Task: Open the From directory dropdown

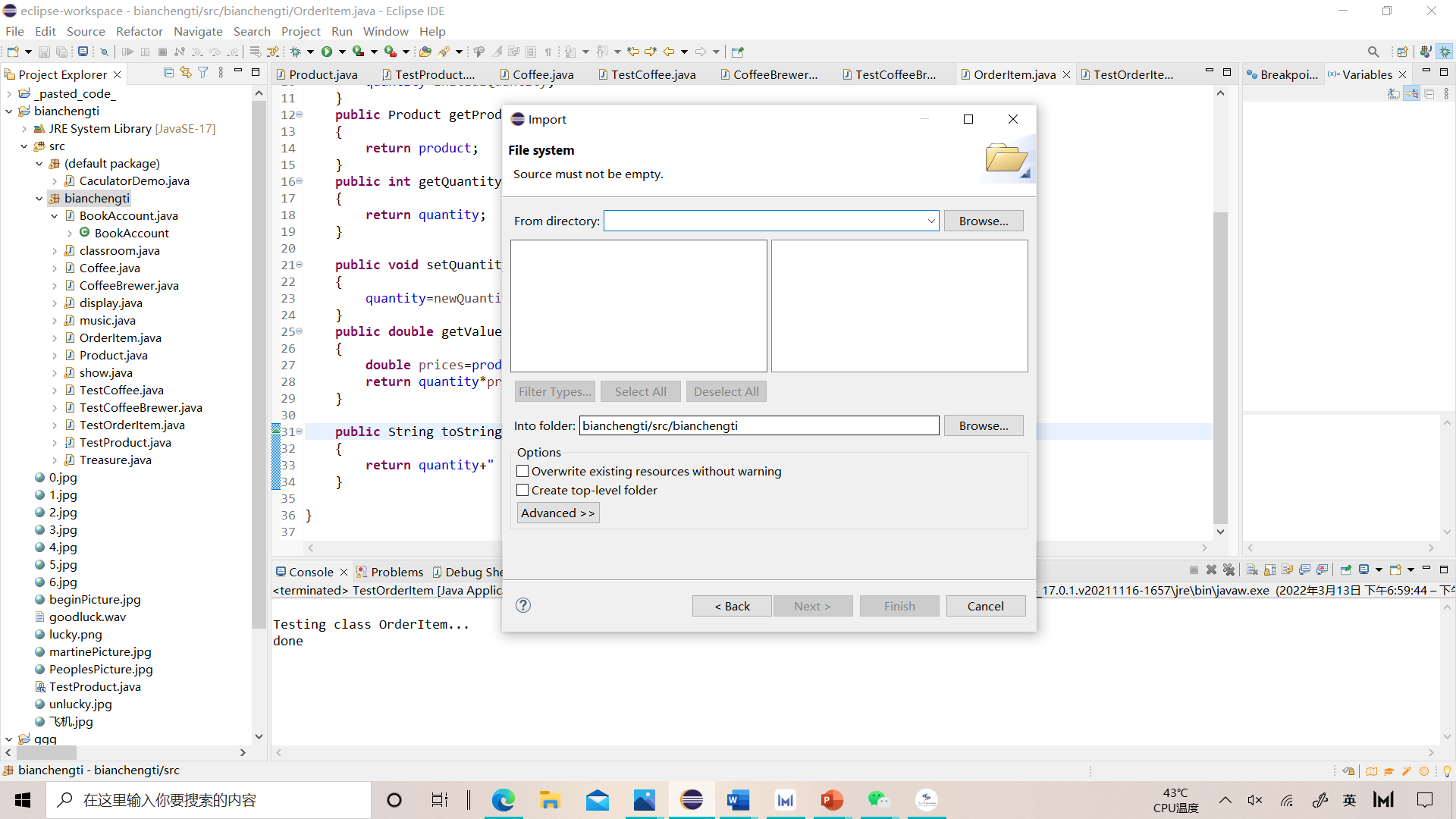Action: (x=931, y=221)
